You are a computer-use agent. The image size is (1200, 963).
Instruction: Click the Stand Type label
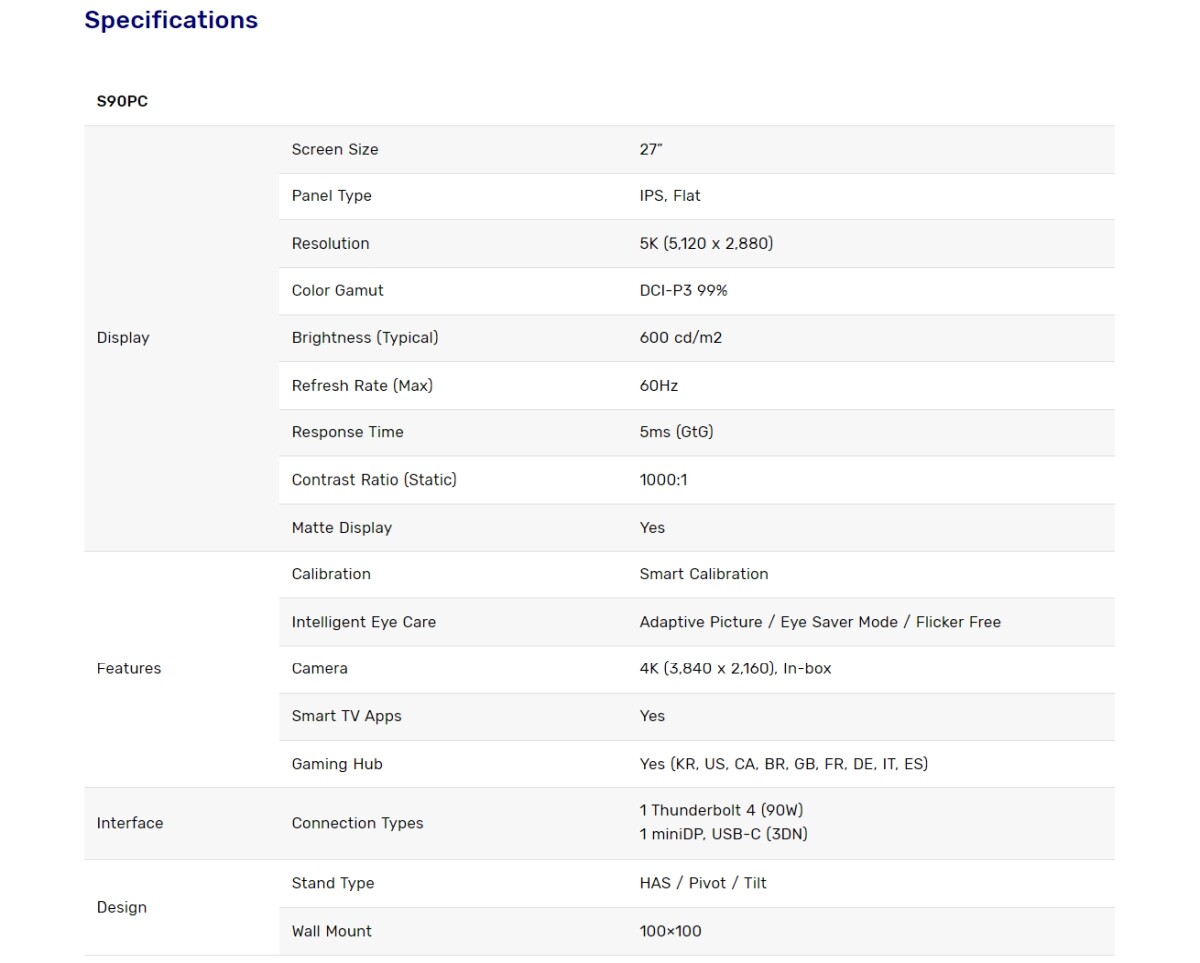point(333,883)
